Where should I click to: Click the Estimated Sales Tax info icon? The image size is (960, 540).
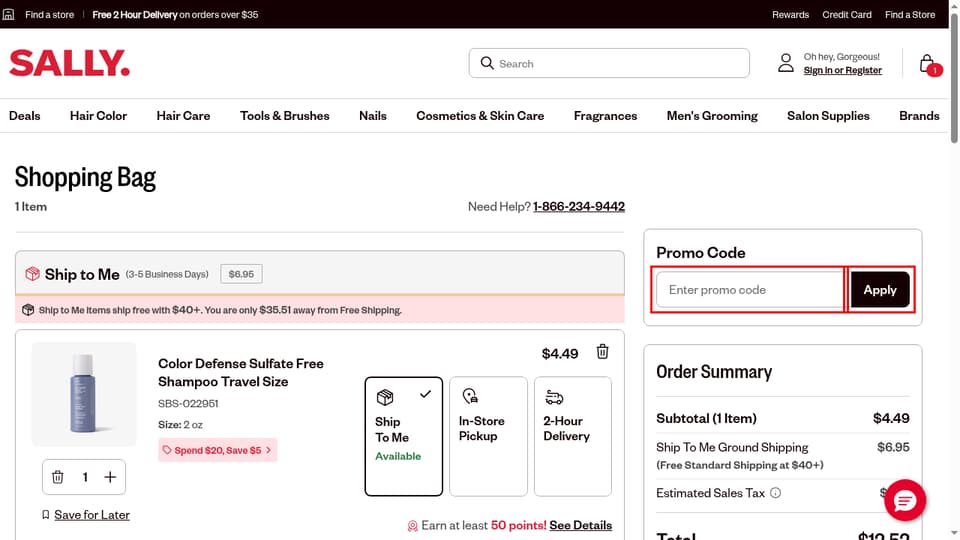(775, 493)
